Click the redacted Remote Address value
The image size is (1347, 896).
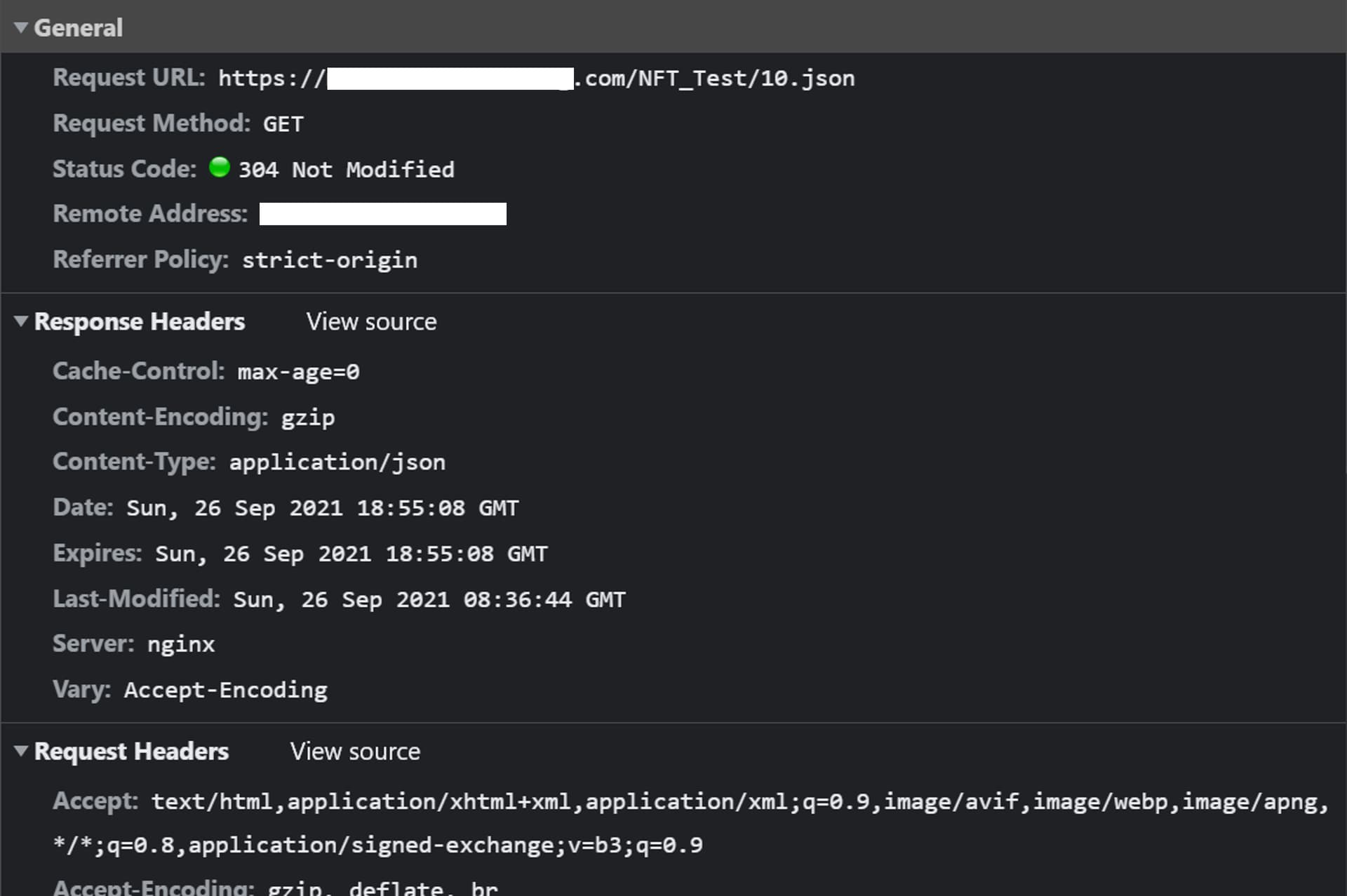pos(383,214)
